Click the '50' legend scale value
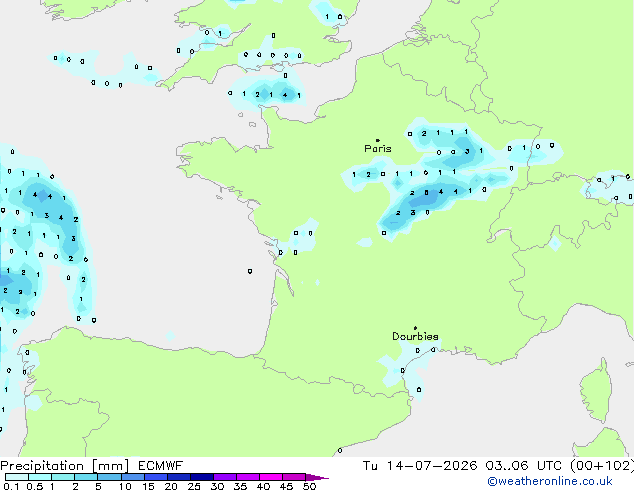 tap(309, 486)
